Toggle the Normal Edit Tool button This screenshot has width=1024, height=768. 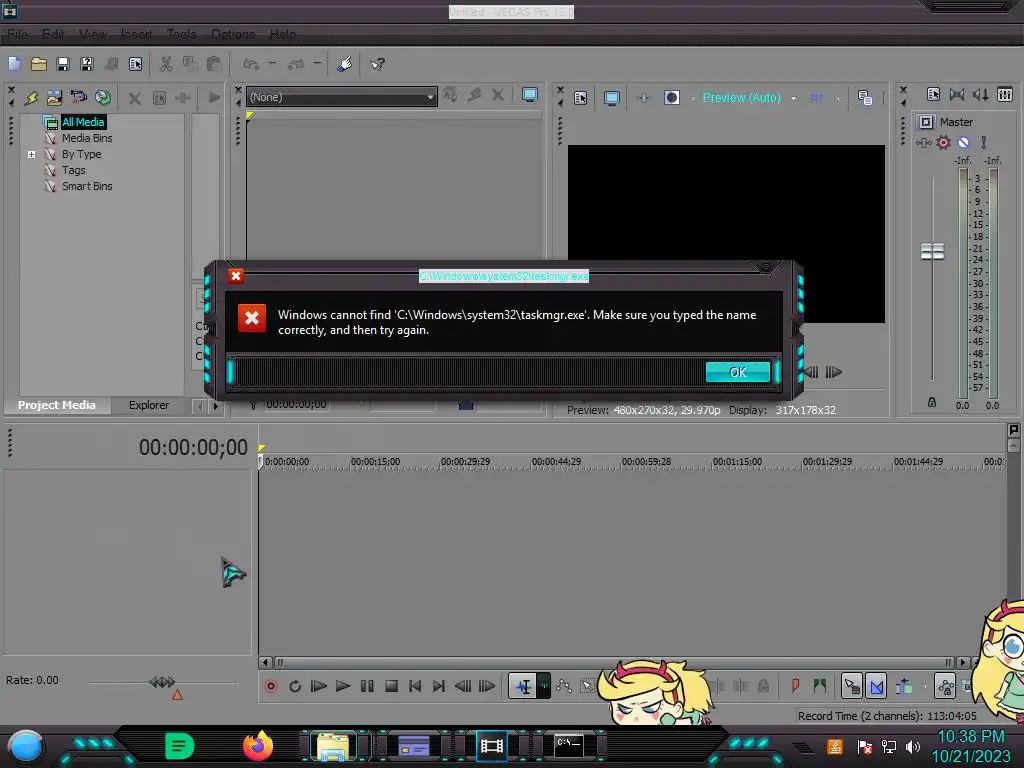pos(523,686)
